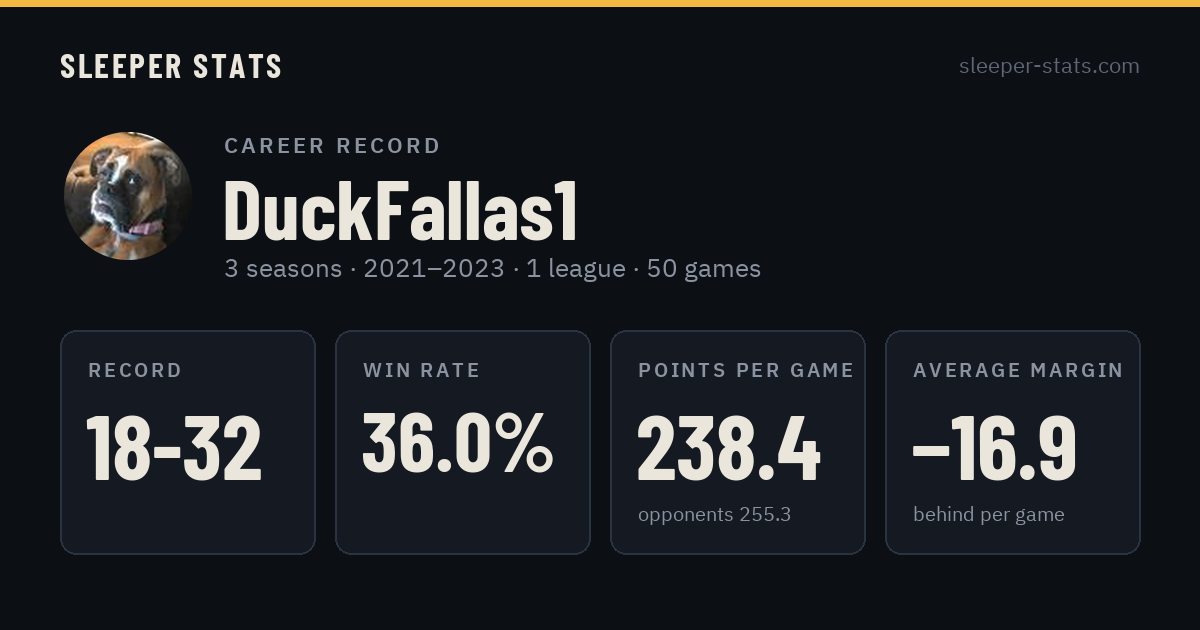Open the sleeper-stats.com link

tap(1049, 66)
